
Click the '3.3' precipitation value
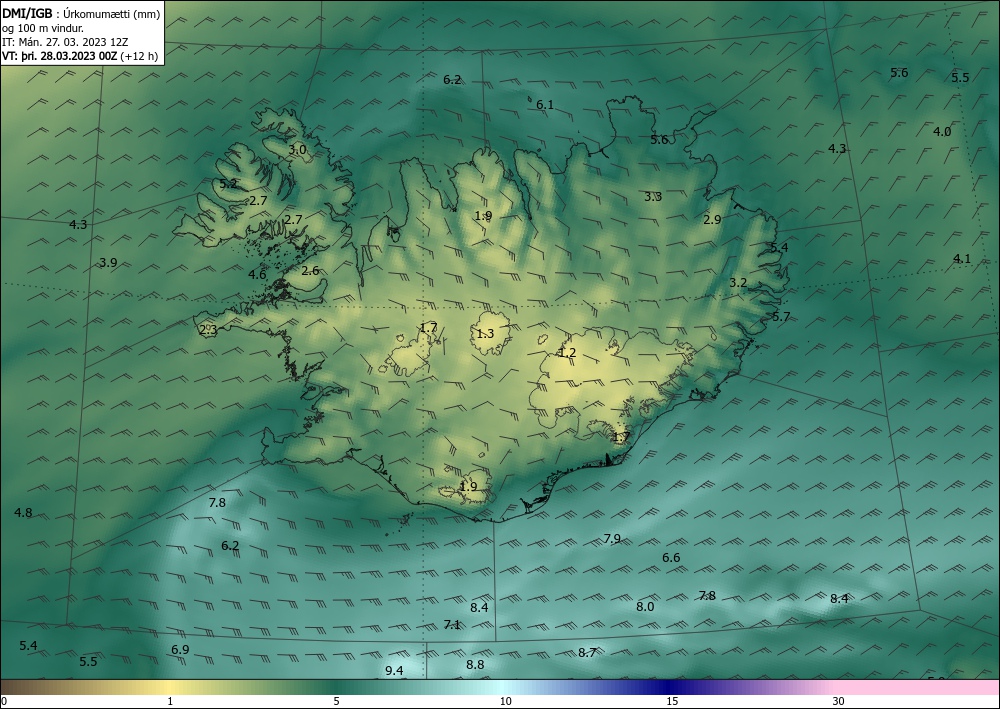[x=652, y=196]
